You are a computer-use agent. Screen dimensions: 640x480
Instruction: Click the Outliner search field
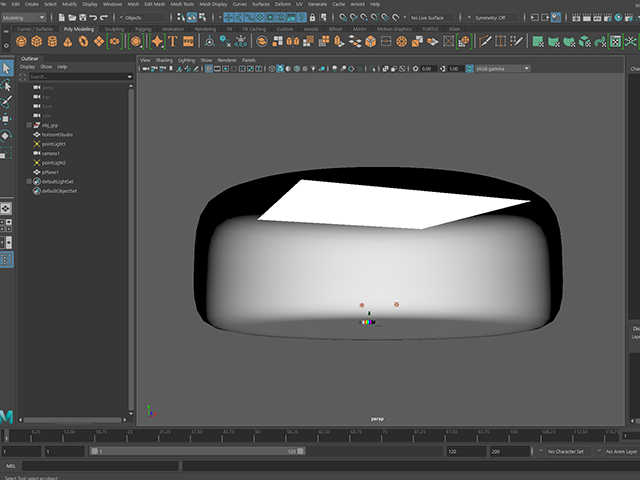(77, 77)
